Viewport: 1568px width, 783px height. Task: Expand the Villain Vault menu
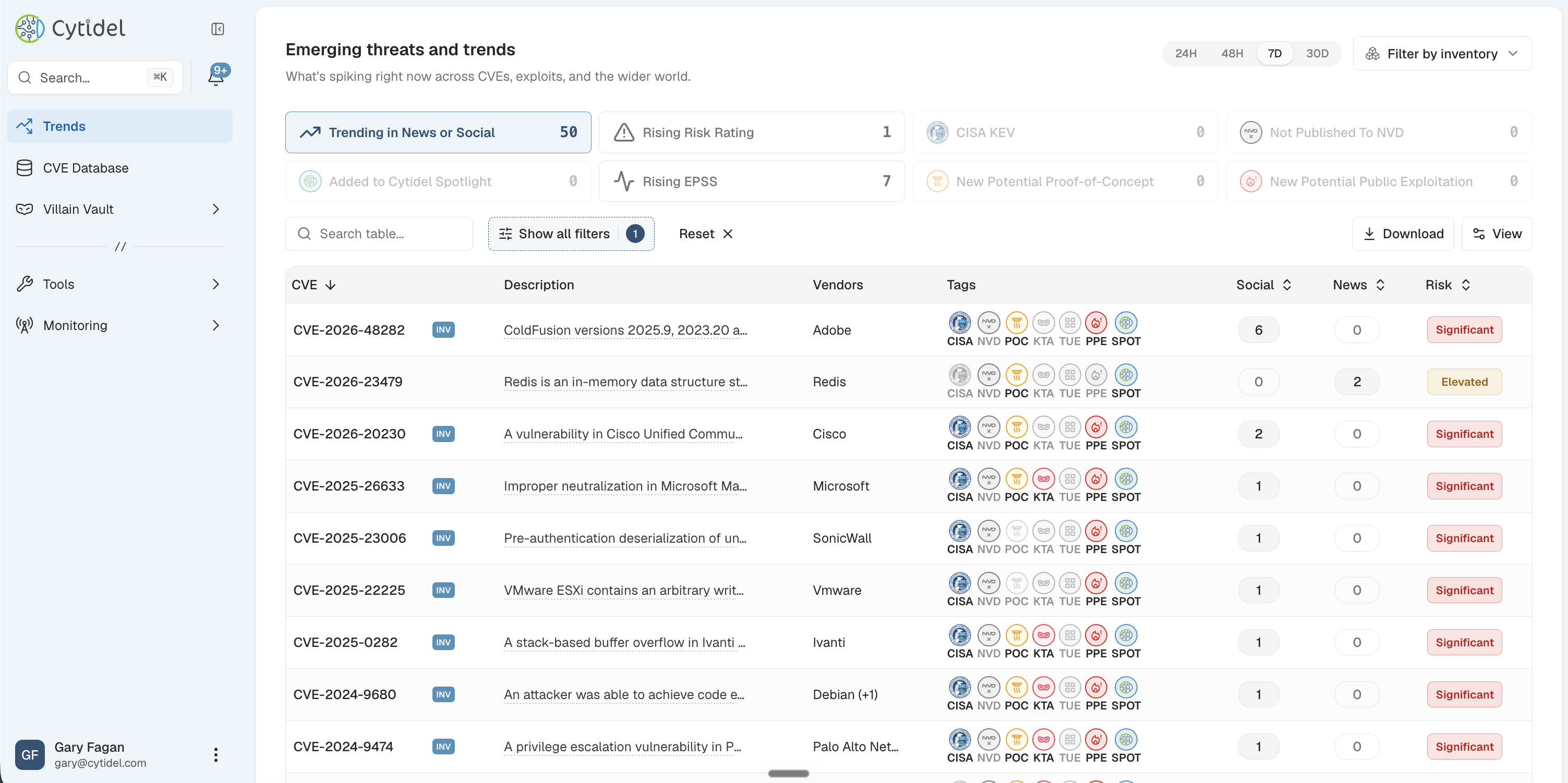[120, 209]
